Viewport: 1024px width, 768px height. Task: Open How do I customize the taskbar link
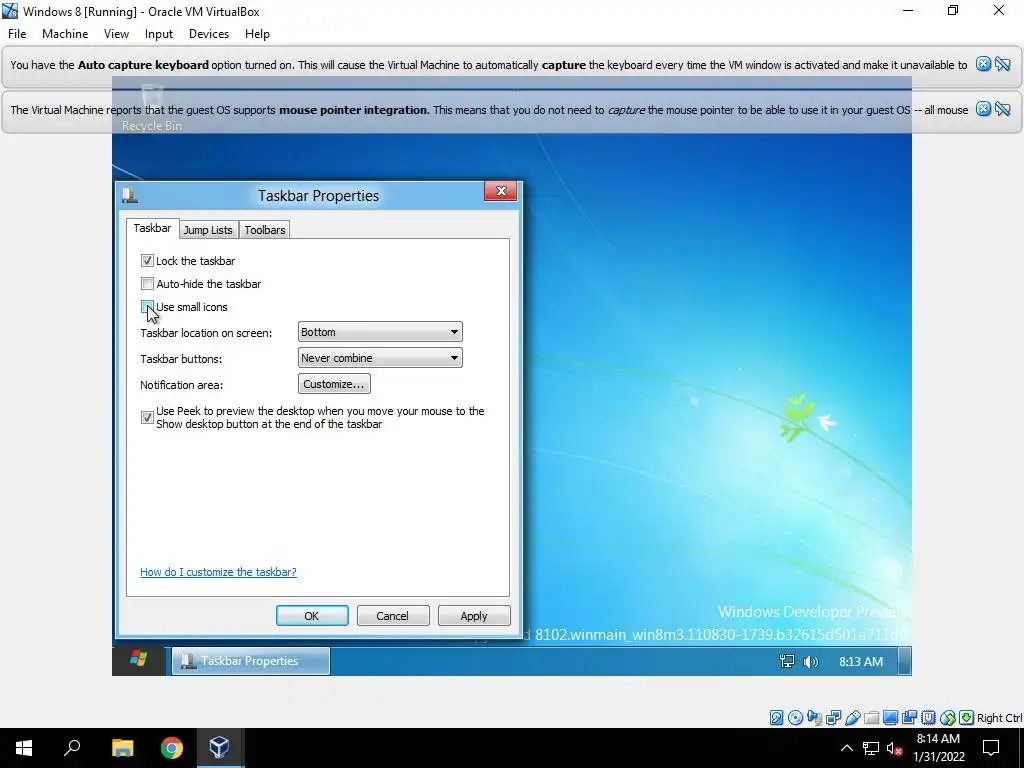218,572
